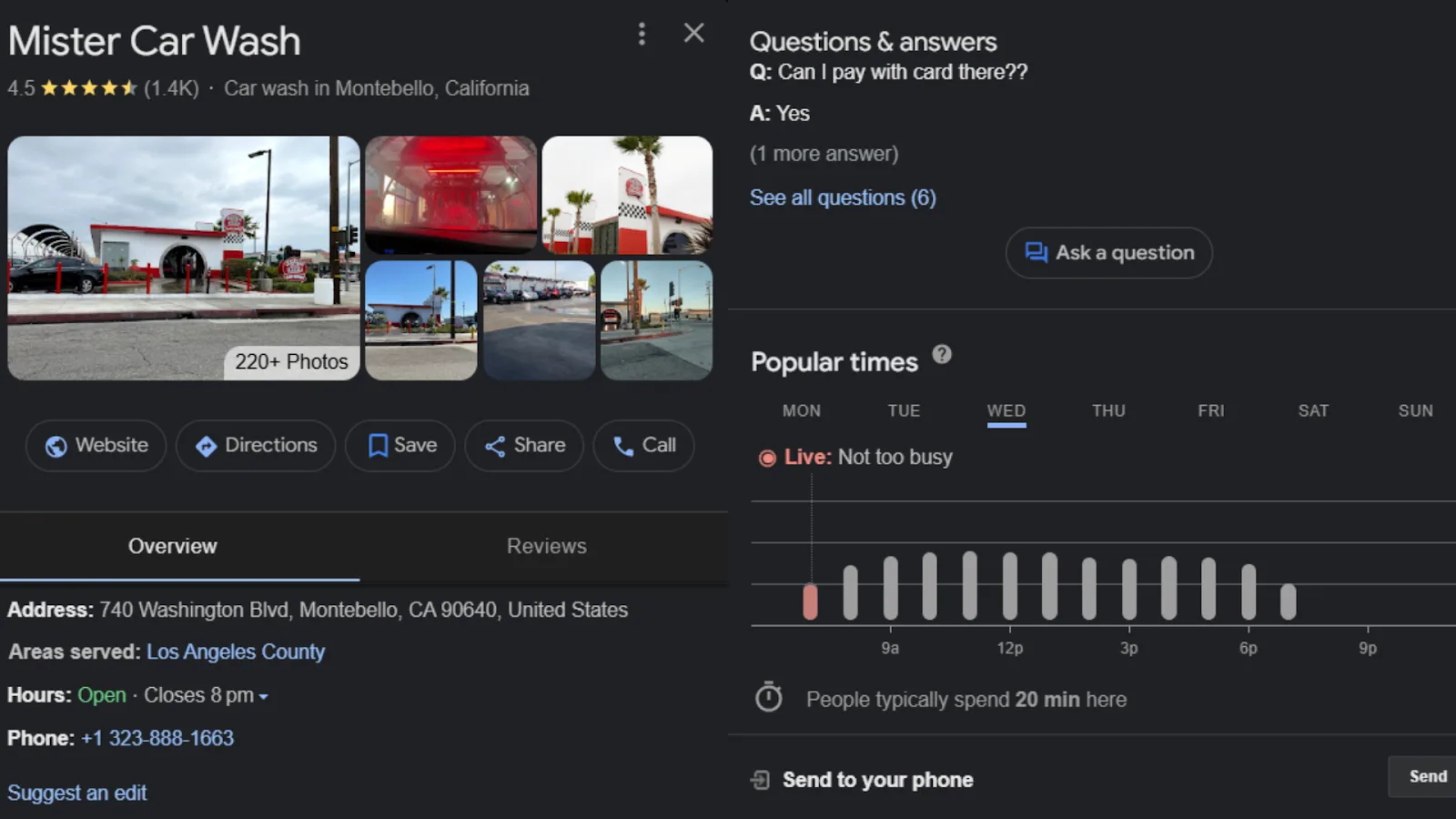Open the (1.4K) reviews count

click(x=171, y=88)
